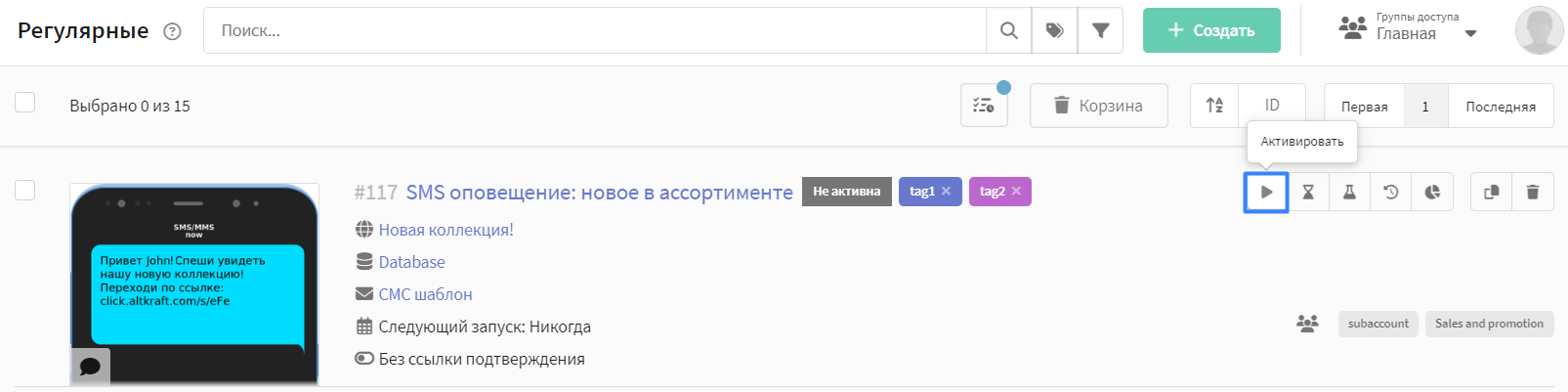Image resolution: width=1568 pixels, height=392 pixels.
Task: Open the campaign history clock icon
Action: click(1391, 192)
